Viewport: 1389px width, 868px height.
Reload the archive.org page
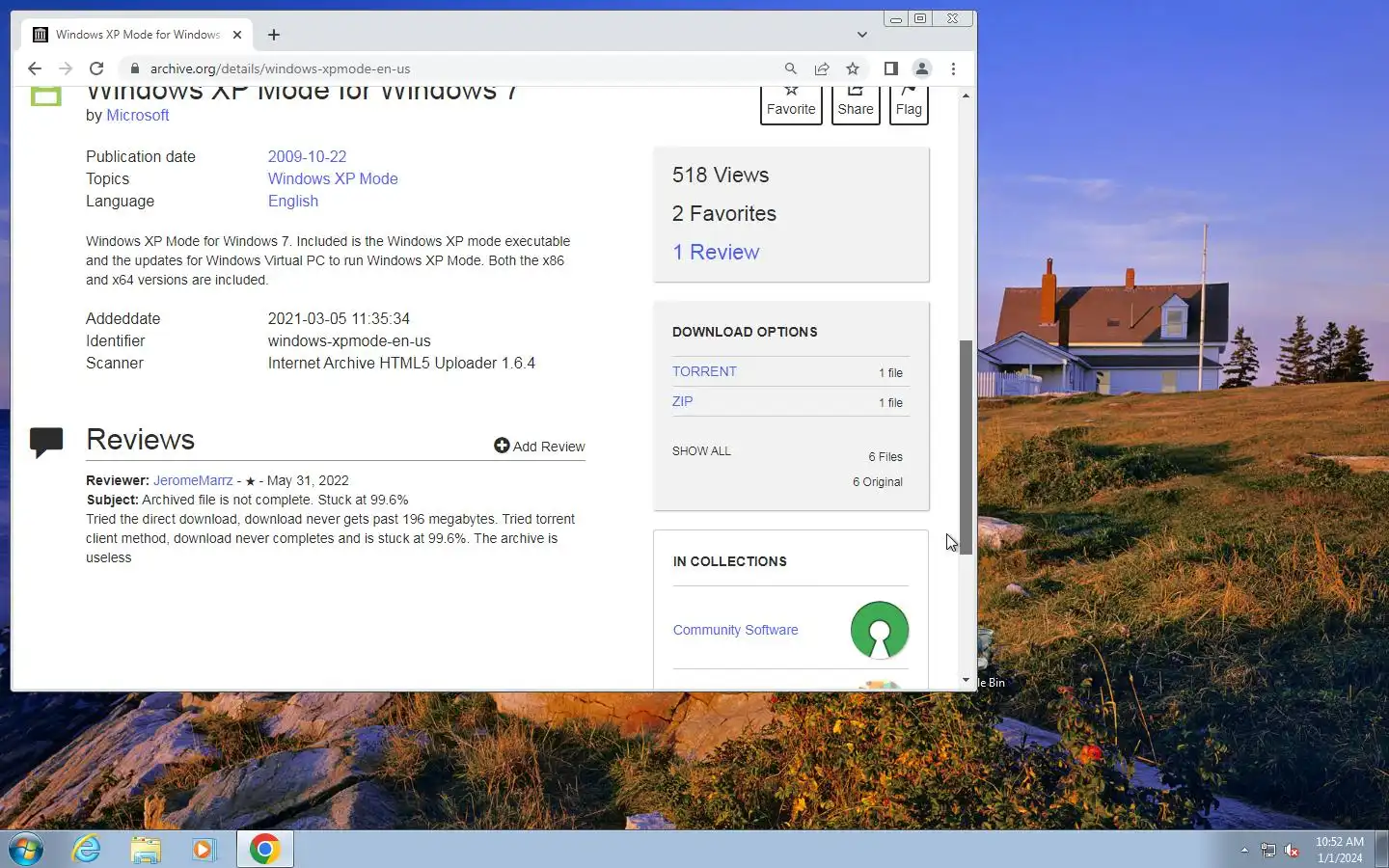(x=96, y=68)
